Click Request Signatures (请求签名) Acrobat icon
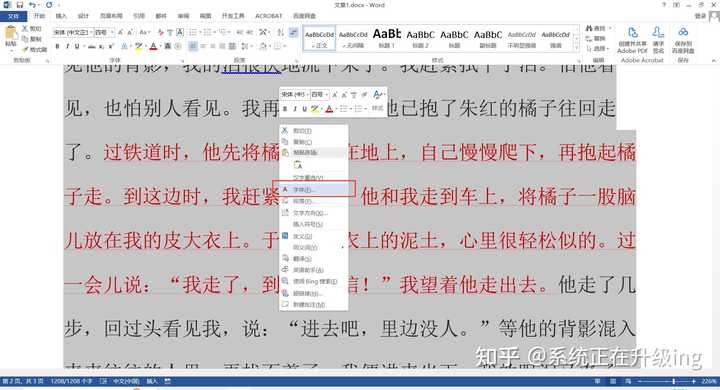 click(658, 40)
